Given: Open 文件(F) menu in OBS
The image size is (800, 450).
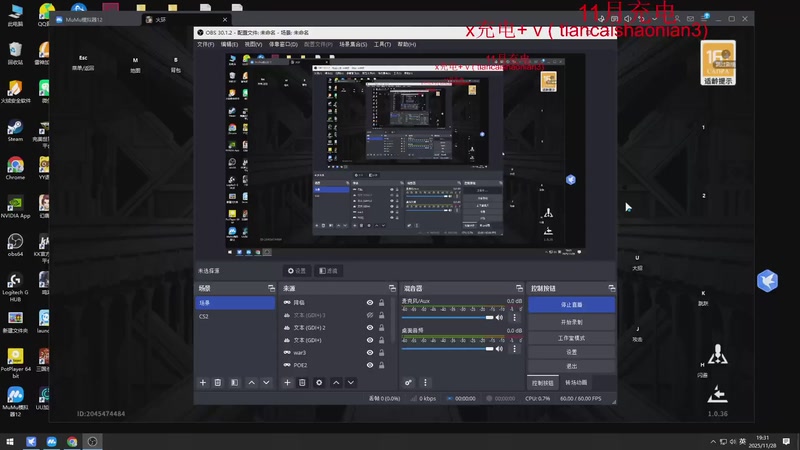Looking at the screenshot, I should pyautogui.click(x=206, y=44).
